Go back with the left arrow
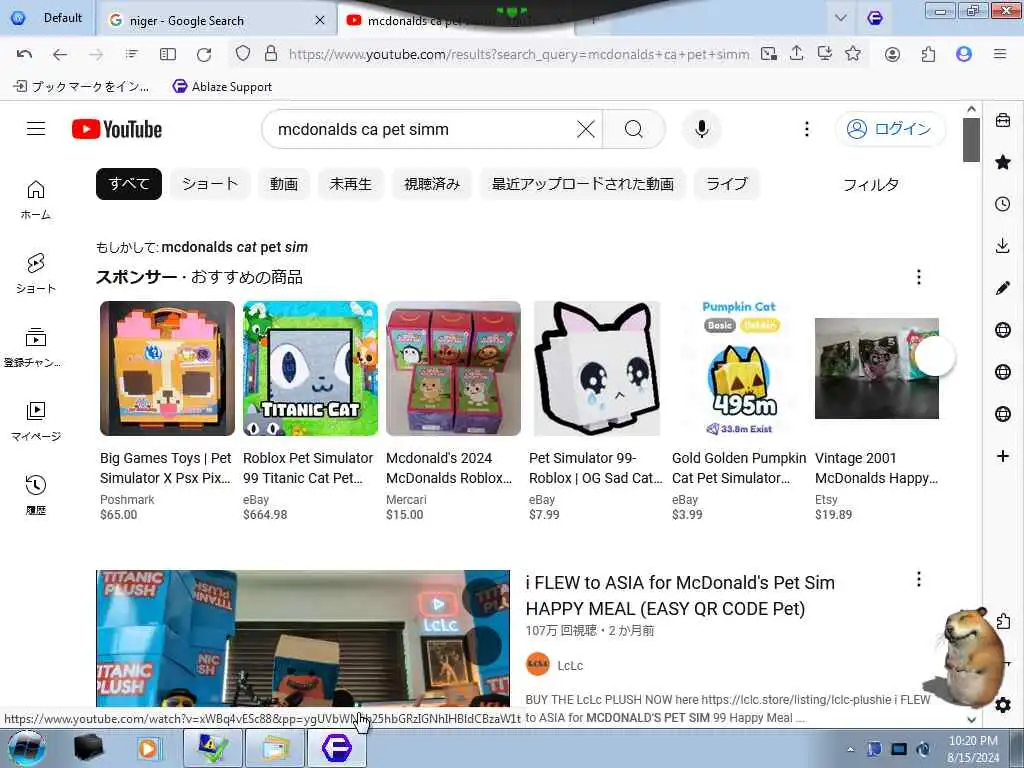 pos(60,54)
